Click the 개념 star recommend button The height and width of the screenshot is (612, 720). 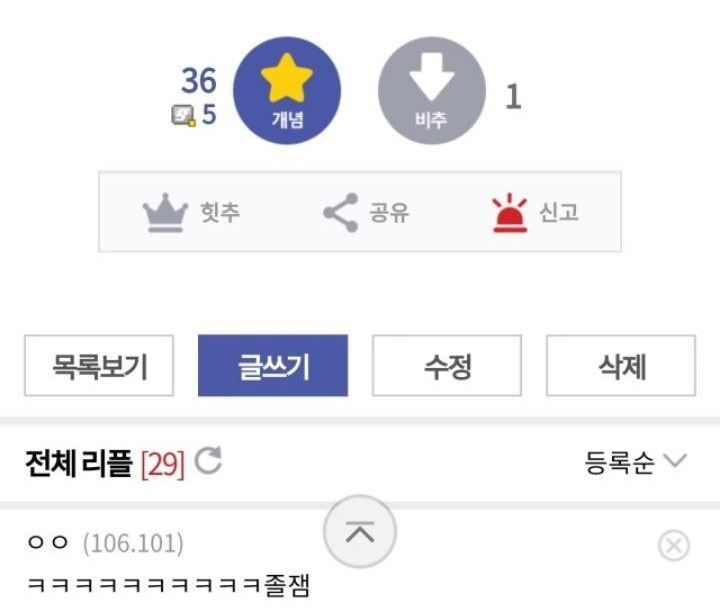287,90
